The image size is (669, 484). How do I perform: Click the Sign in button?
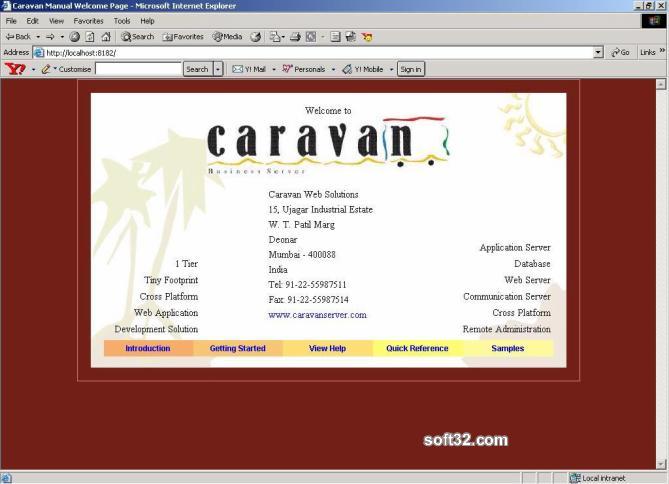411,69
